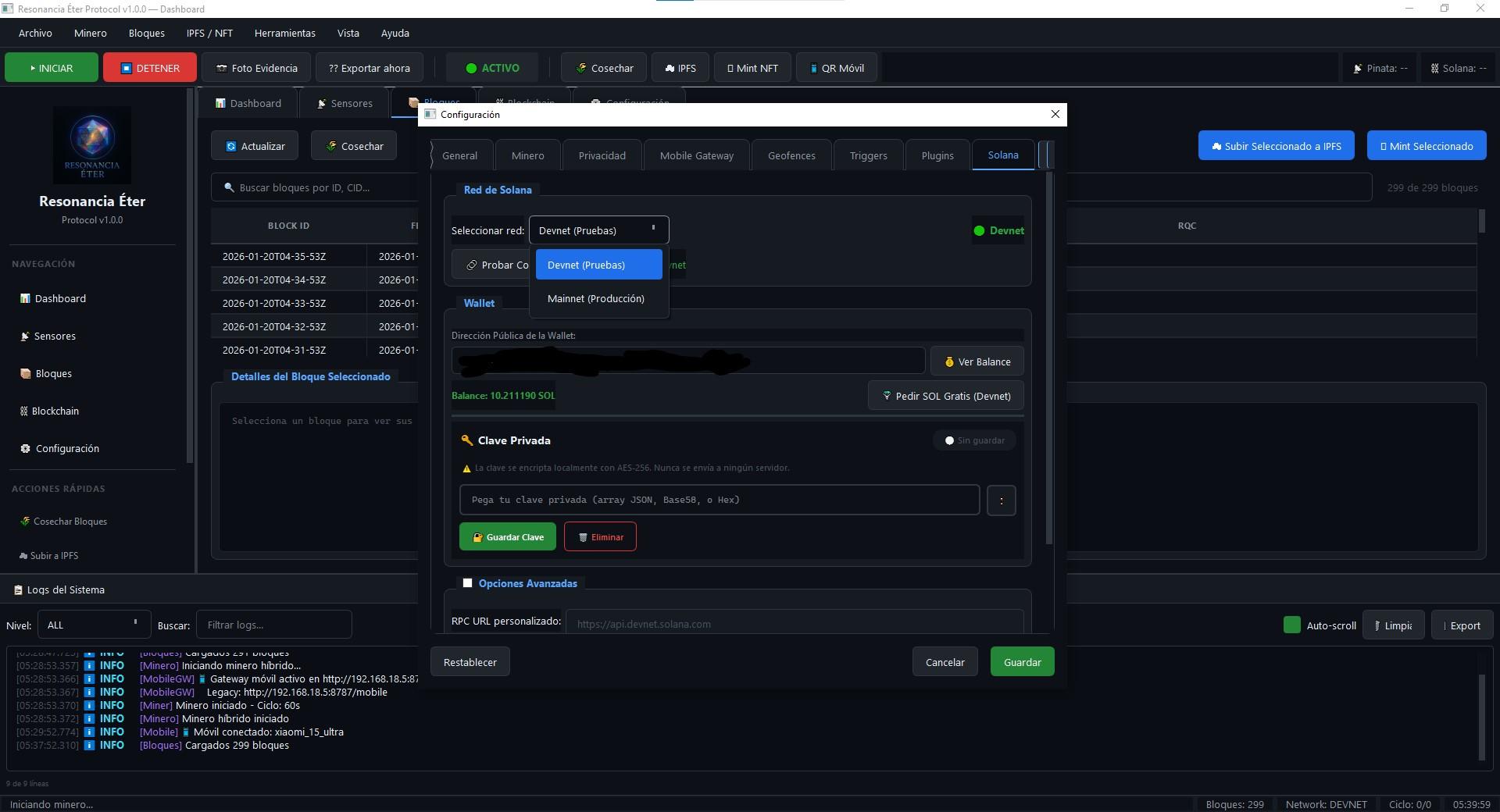Click the Restablecer button
This screenshot has height=812, width=1500.
tap(470, 662)
